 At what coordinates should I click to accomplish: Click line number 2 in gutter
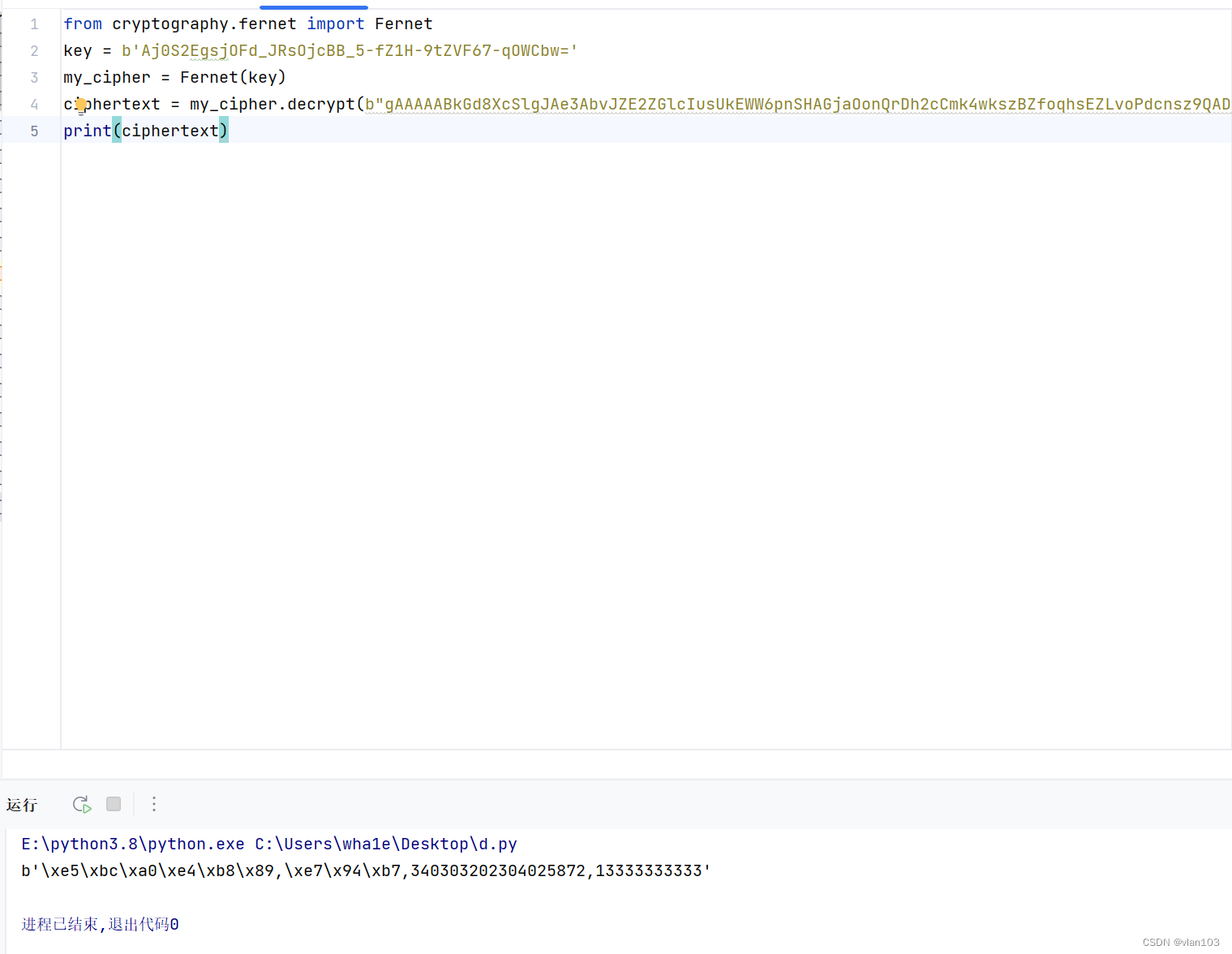tap(34, 51)
